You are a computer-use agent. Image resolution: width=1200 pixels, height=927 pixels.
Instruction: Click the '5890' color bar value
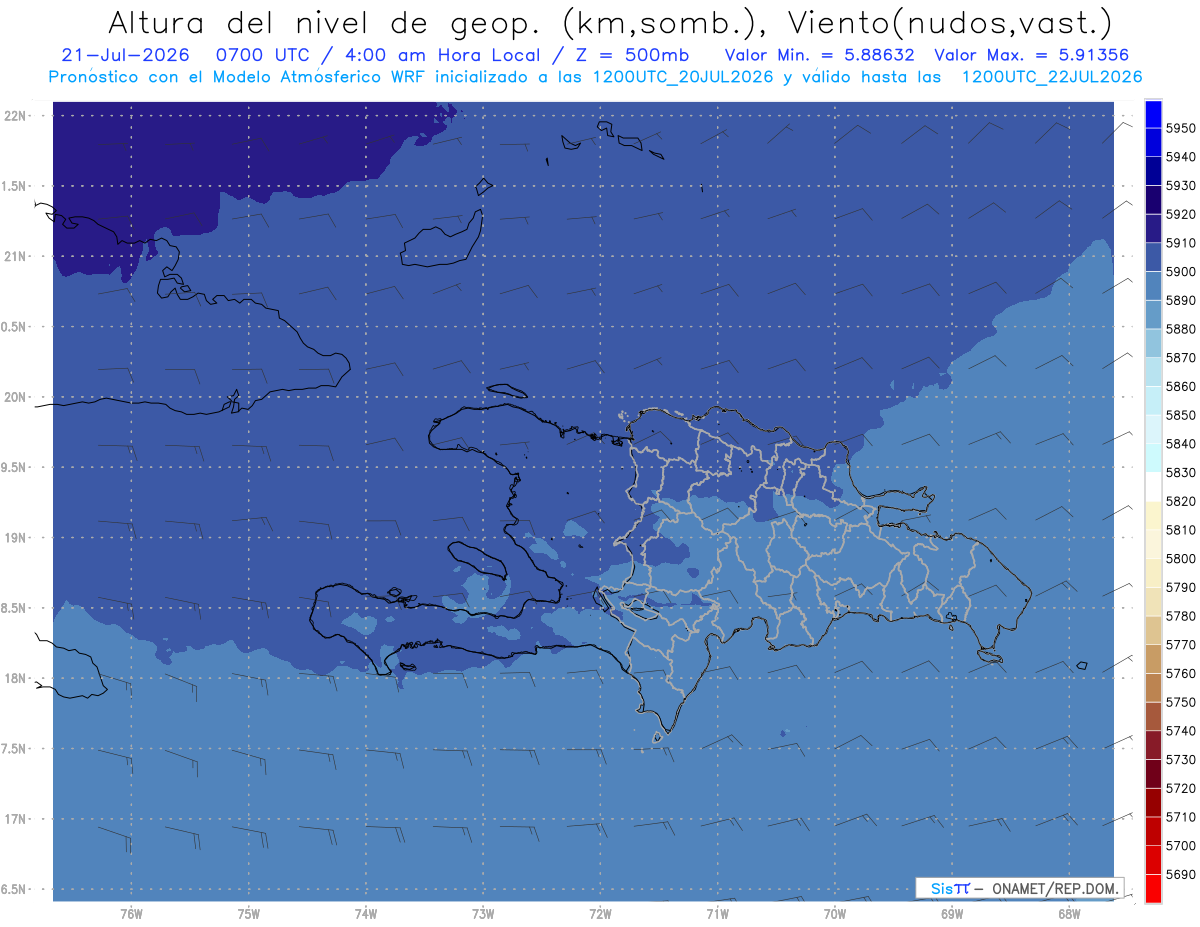tap(1179, 300)
